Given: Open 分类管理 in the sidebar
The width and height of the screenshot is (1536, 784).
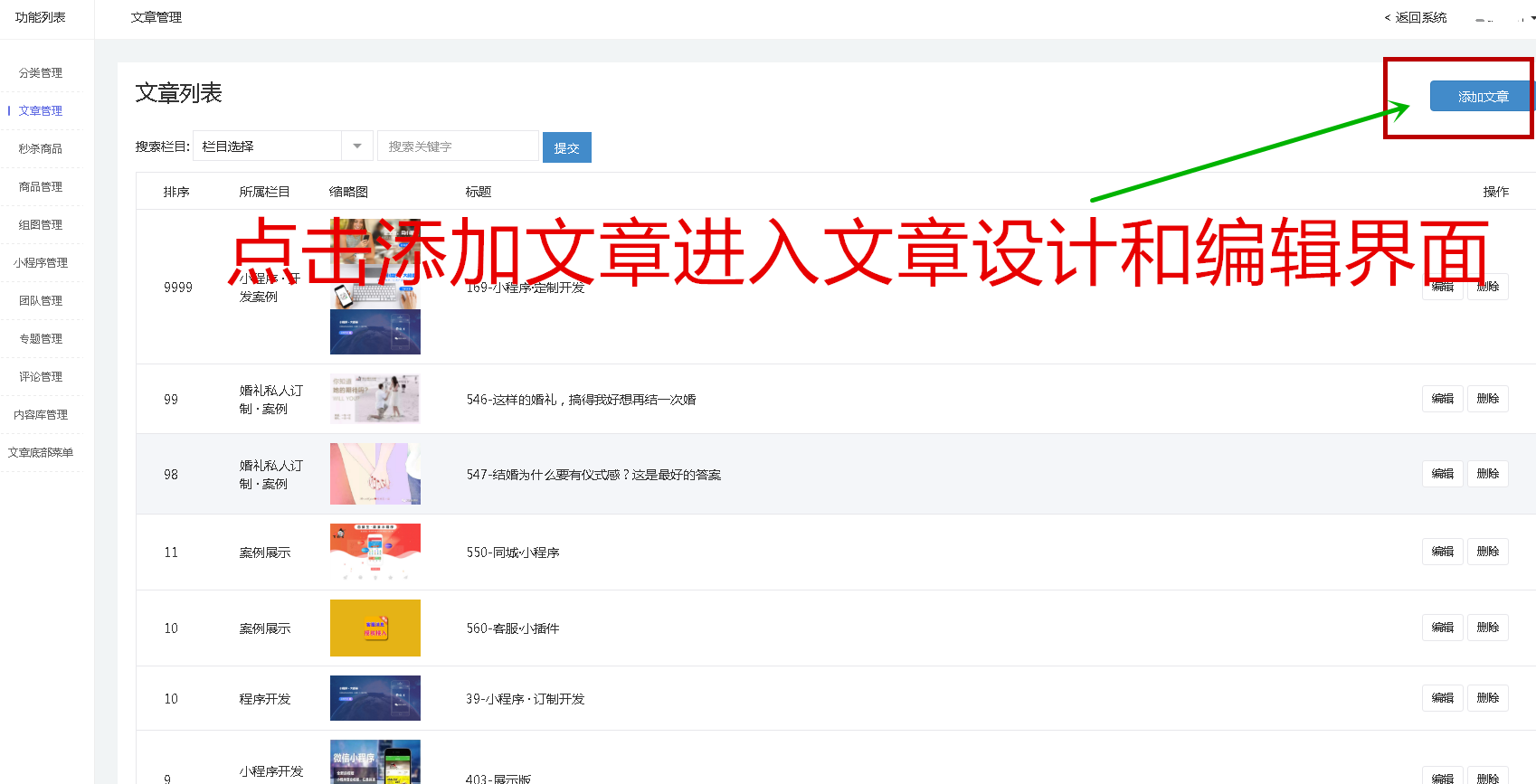Looking at the screenshot, I should 41,73.
